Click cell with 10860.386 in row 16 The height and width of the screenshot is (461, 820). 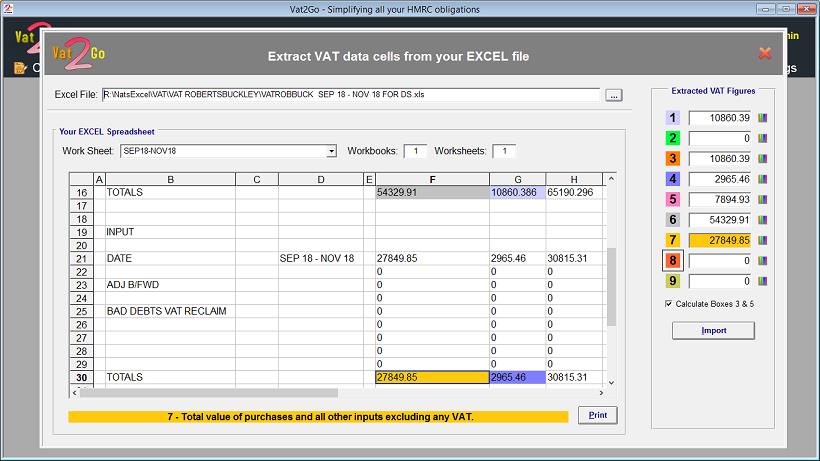(518, 192)
